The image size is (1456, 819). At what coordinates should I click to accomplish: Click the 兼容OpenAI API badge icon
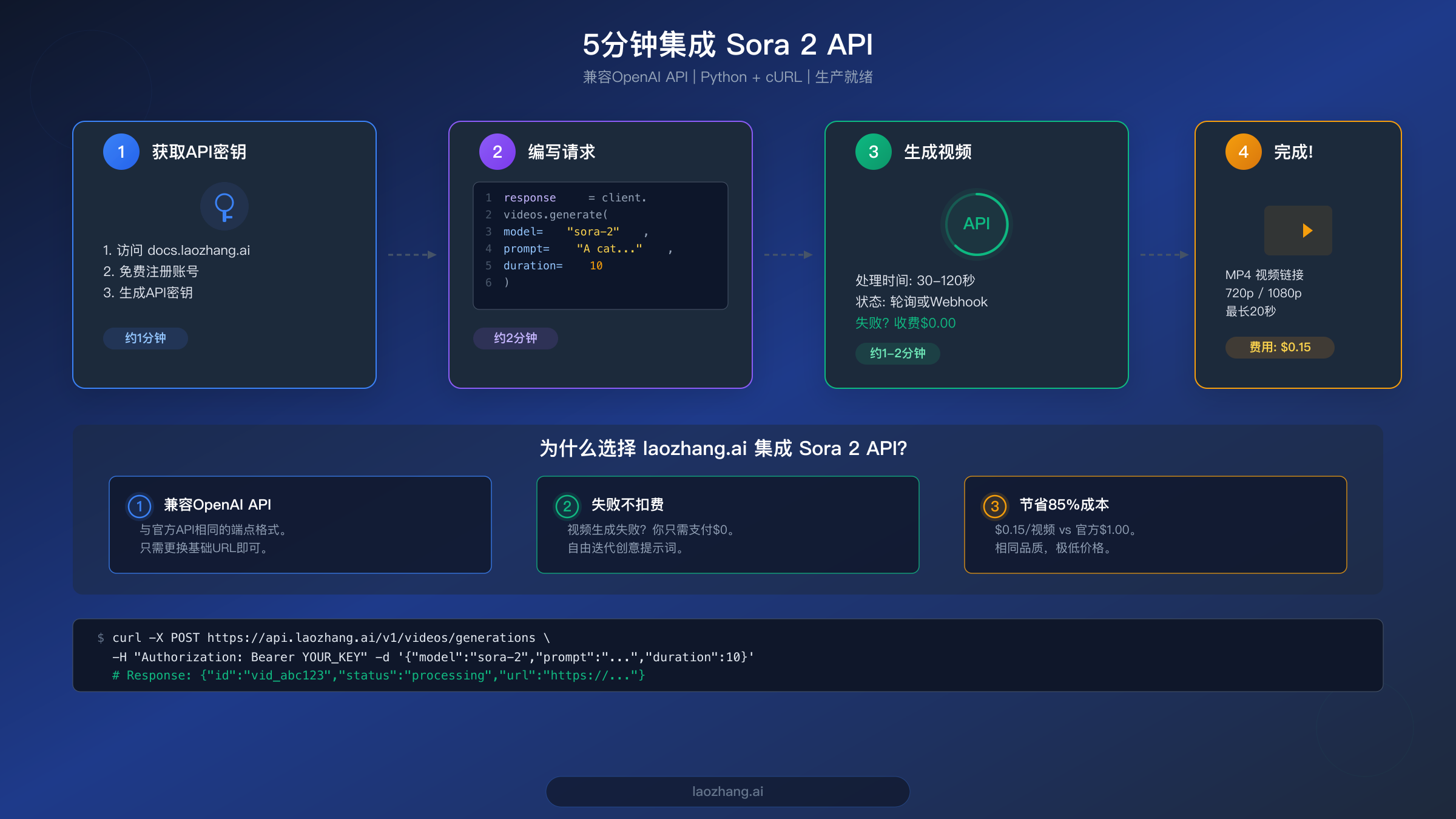click(x=140, y=504)
